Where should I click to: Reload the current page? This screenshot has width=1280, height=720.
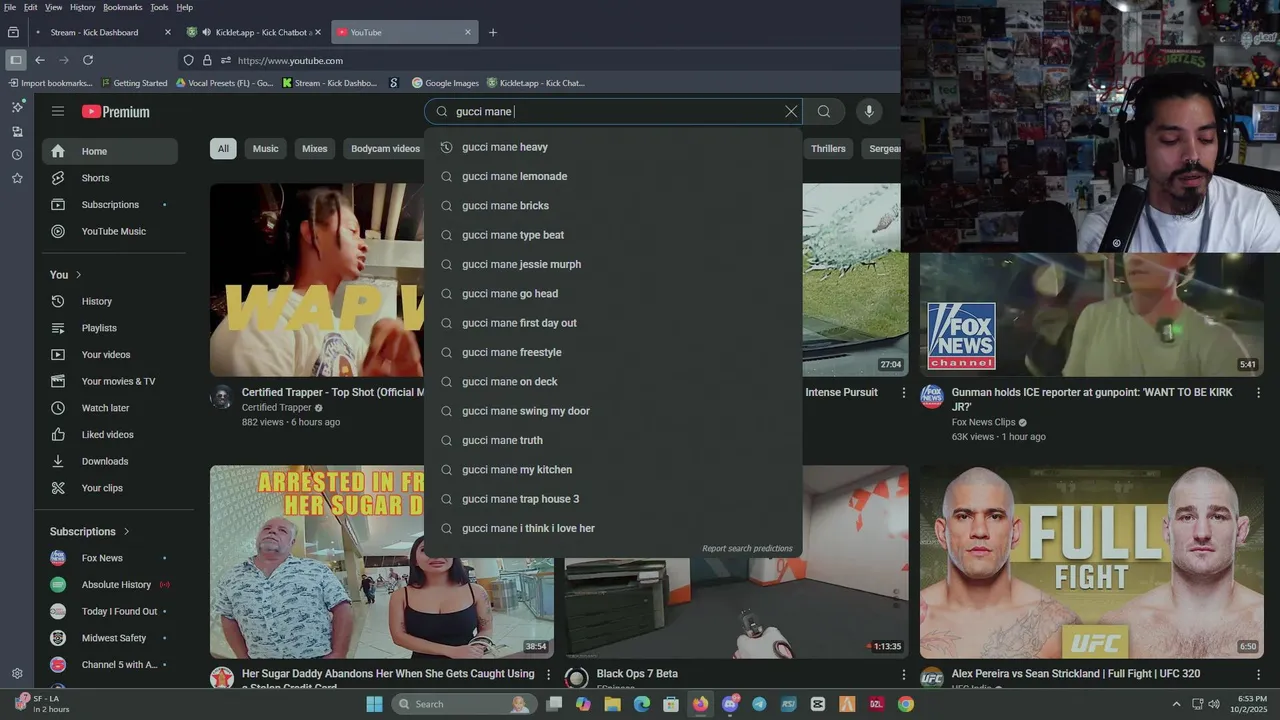pyautogui.click(x=88, y=60)
